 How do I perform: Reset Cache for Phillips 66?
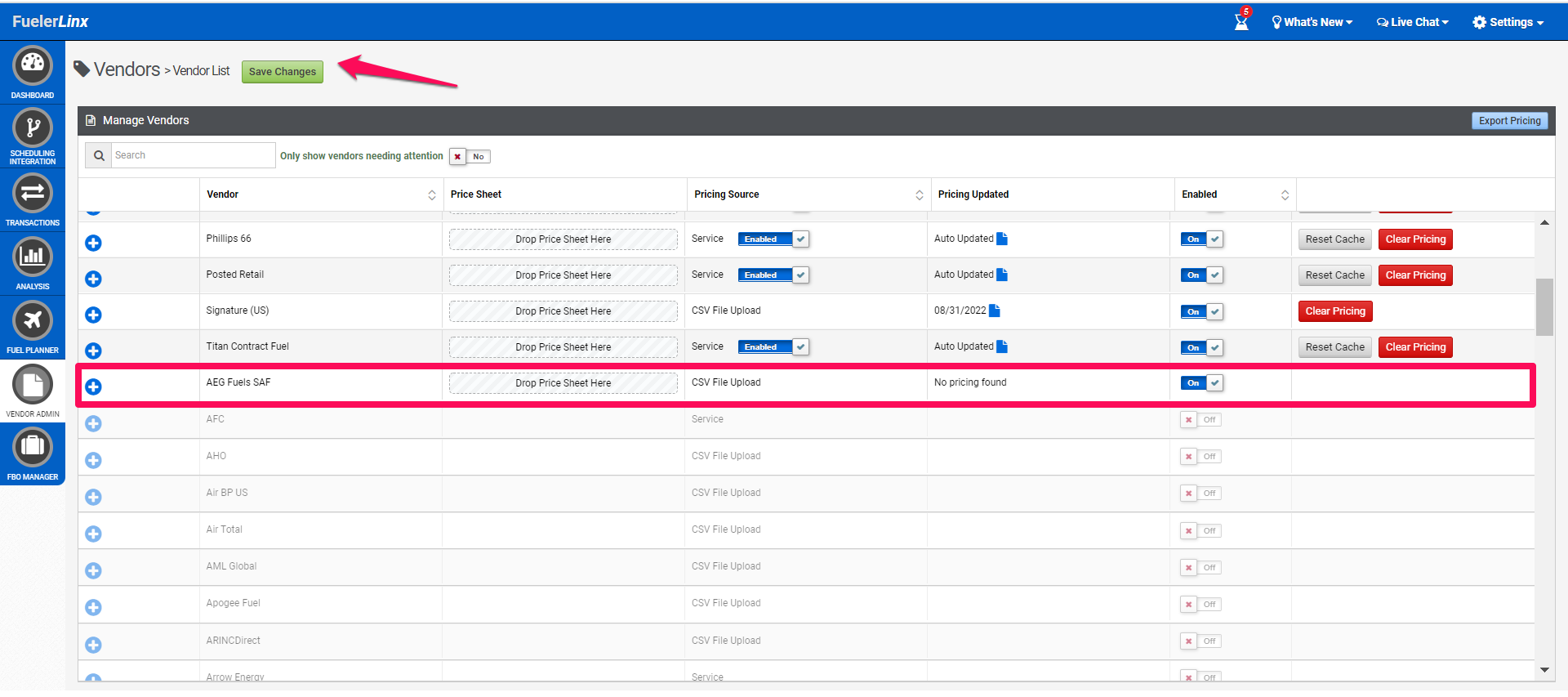[x=1334, y=239]
